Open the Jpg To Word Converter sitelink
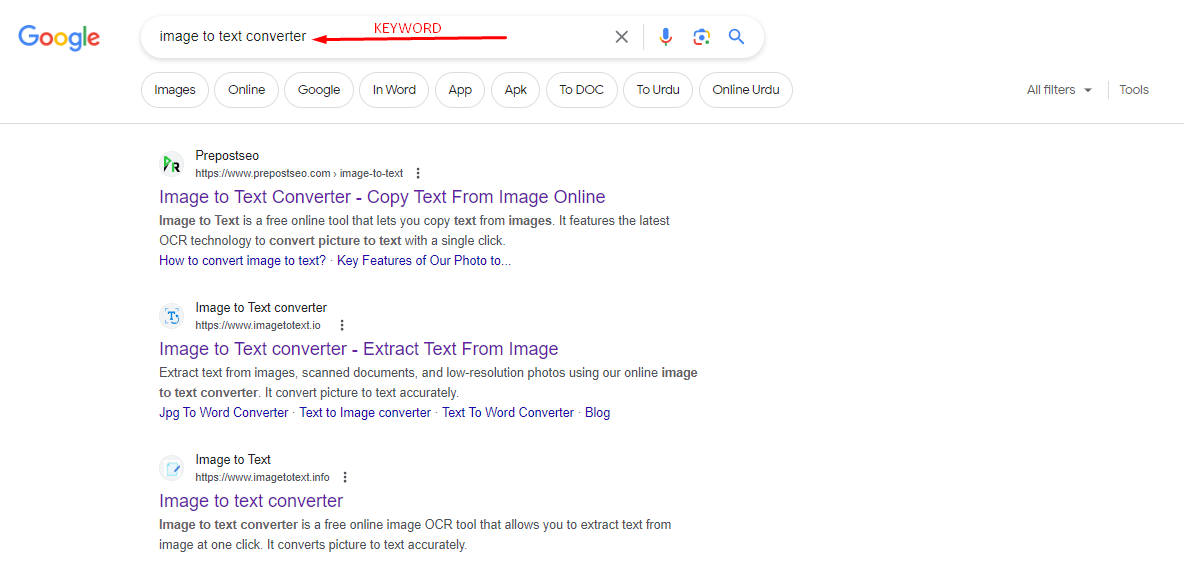 tap(224, 413)
